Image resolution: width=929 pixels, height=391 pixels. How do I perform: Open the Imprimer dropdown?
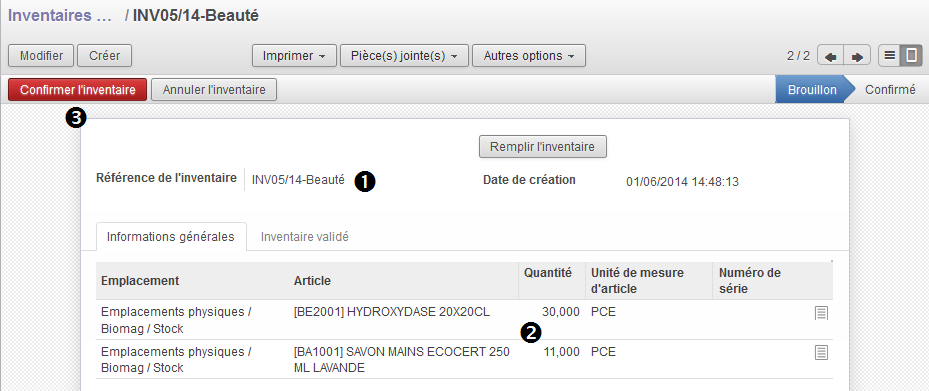pyautogui.click(x=294, y=56)
